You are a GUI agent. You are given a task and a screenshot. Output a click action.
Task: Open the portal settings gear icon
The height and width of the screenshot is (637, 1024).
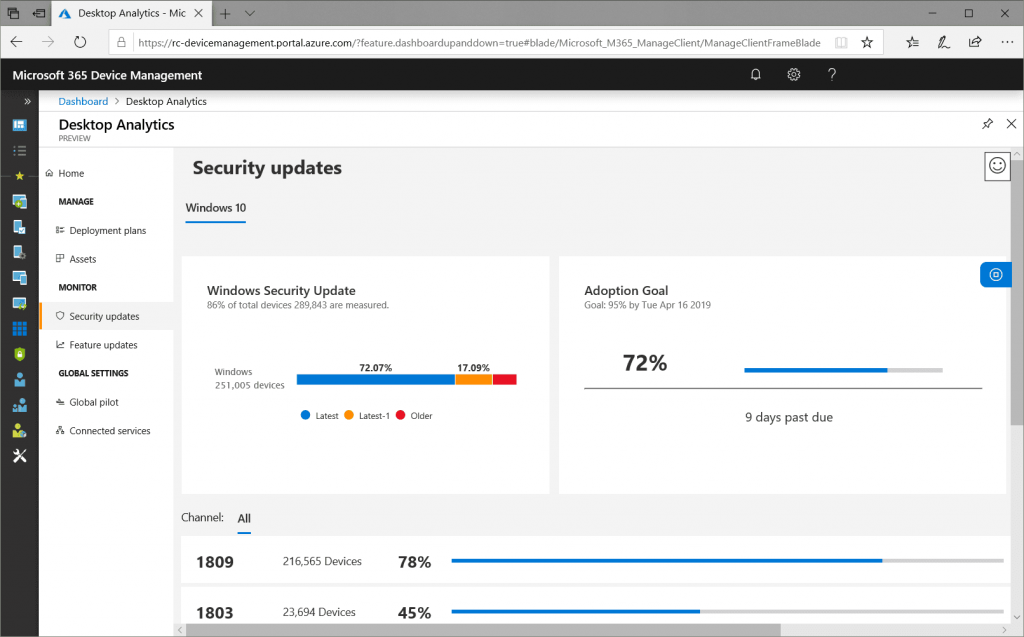click(793, 74)
